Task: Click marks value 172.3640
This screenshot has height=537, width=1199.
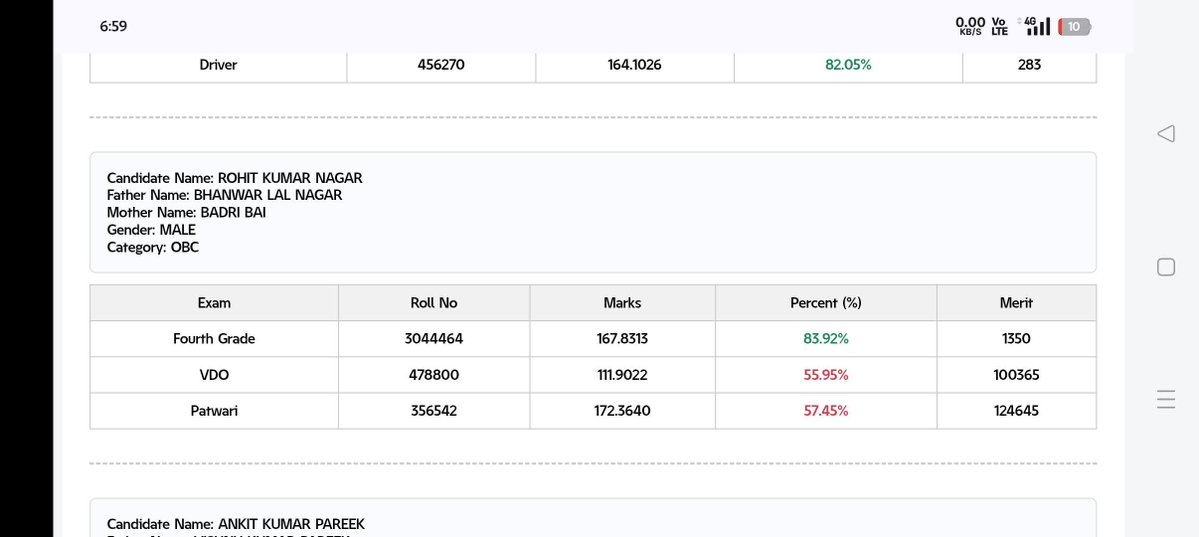Action: point(622,411)
